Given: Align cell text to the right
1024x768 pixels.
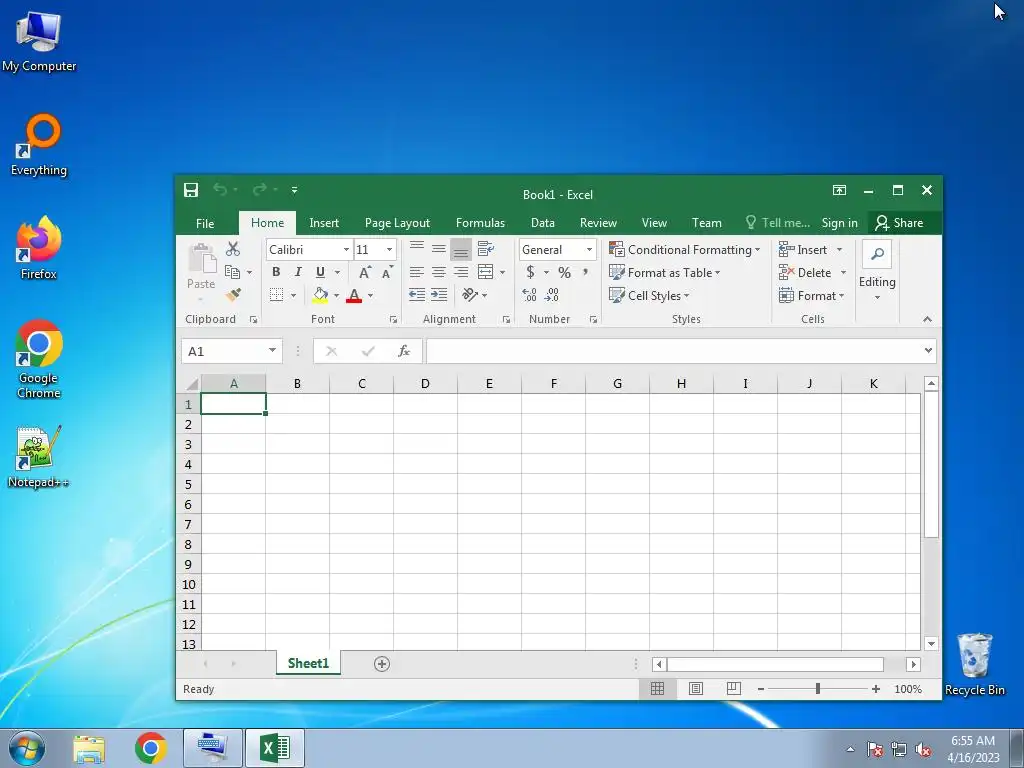Looking at the screenshot, I should [x=461, y=272].
